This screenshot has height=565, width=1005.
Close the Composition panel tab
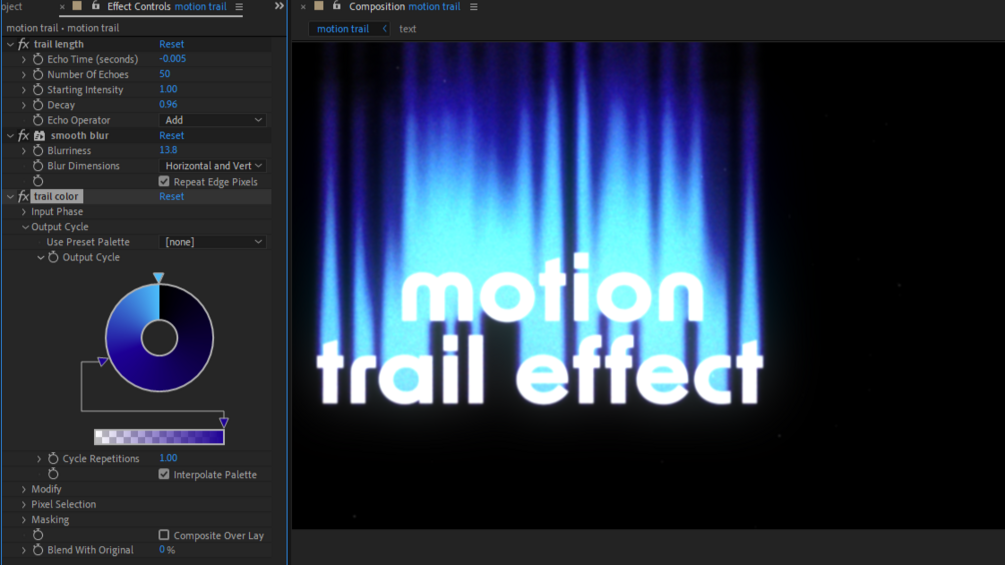point(303,7)
